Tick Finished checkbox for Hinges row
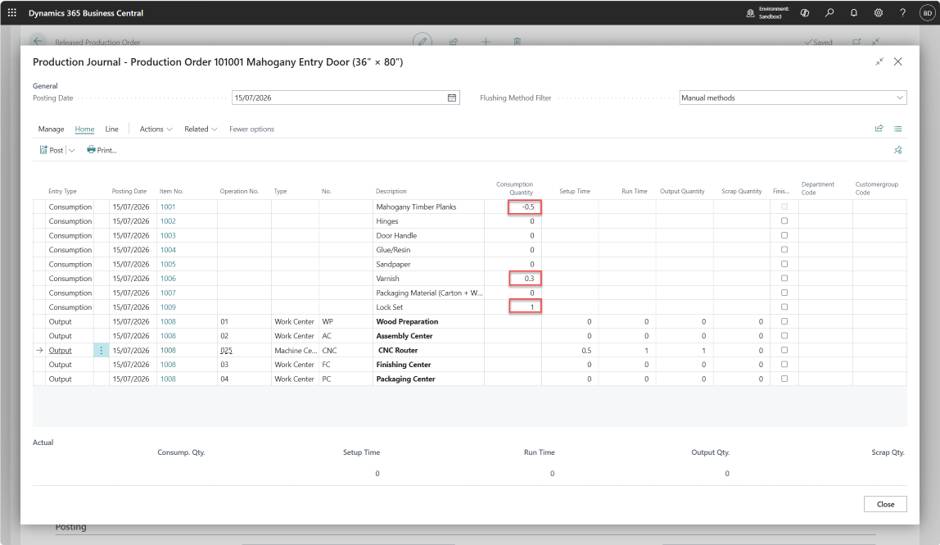 click(x=784, y=221)
